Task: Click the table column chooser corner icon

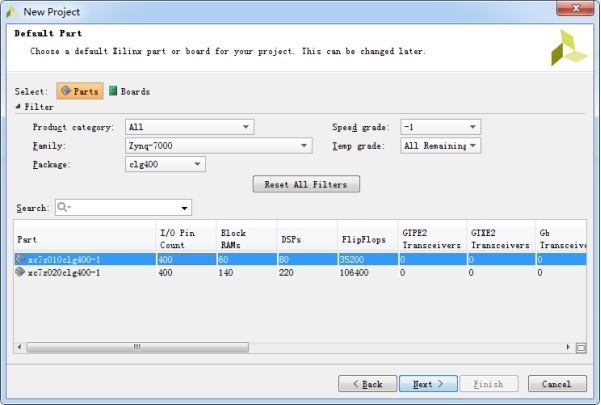Action: tap(581, 348)
